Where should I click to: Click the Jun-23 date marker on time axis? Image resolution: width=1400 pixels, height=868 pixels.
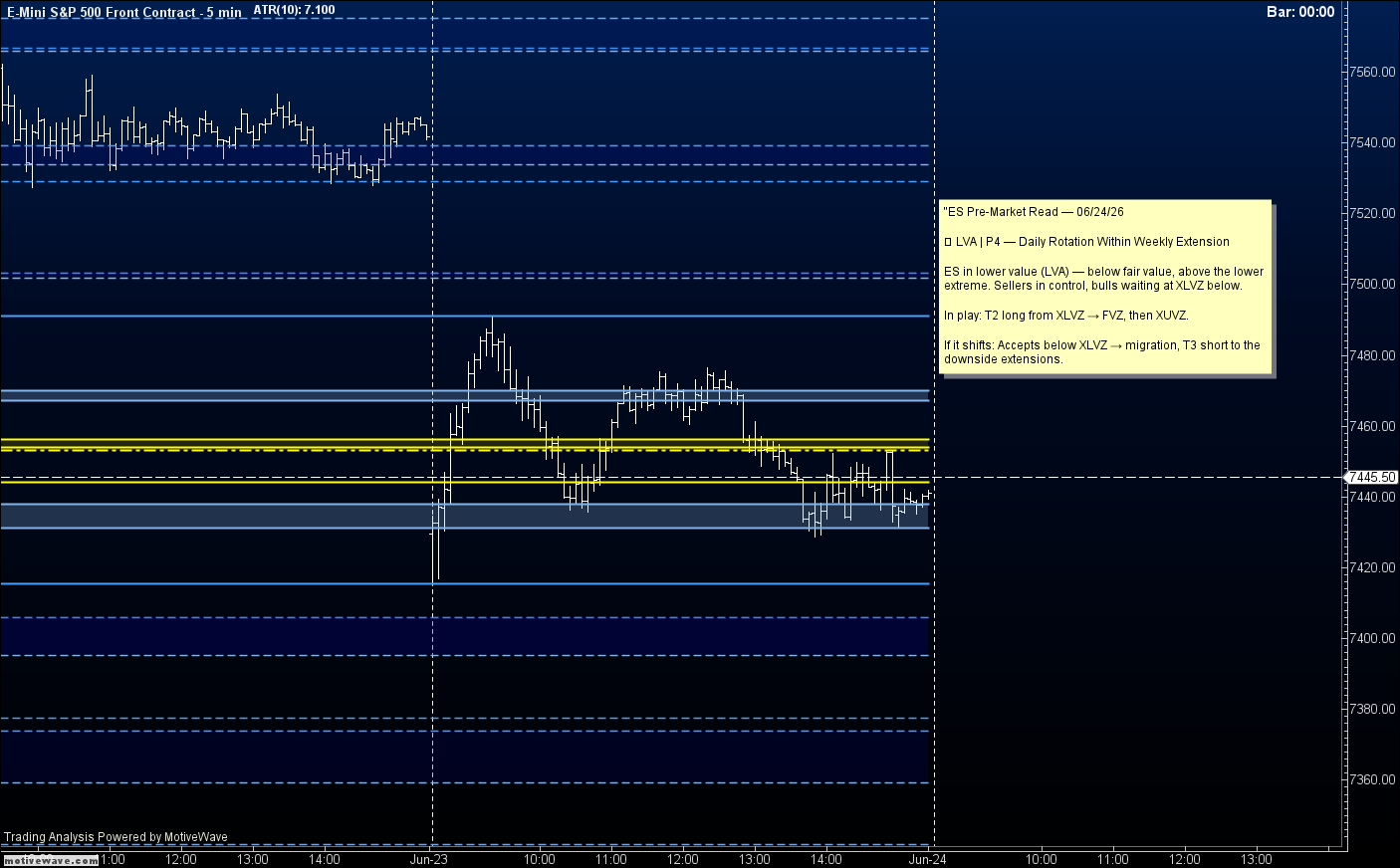429,859
